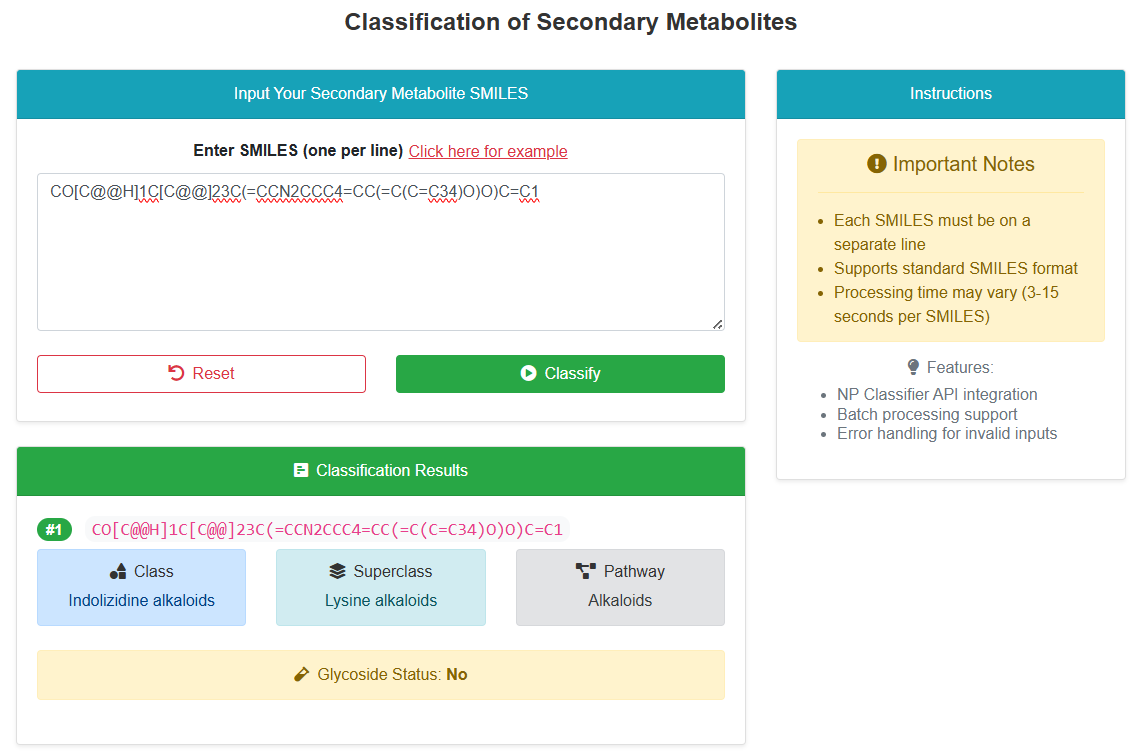Image resolution: width=1140 pixels, height=751 pixels.
Task: Open the 'Click here for example' link
Action: point(488,151)
